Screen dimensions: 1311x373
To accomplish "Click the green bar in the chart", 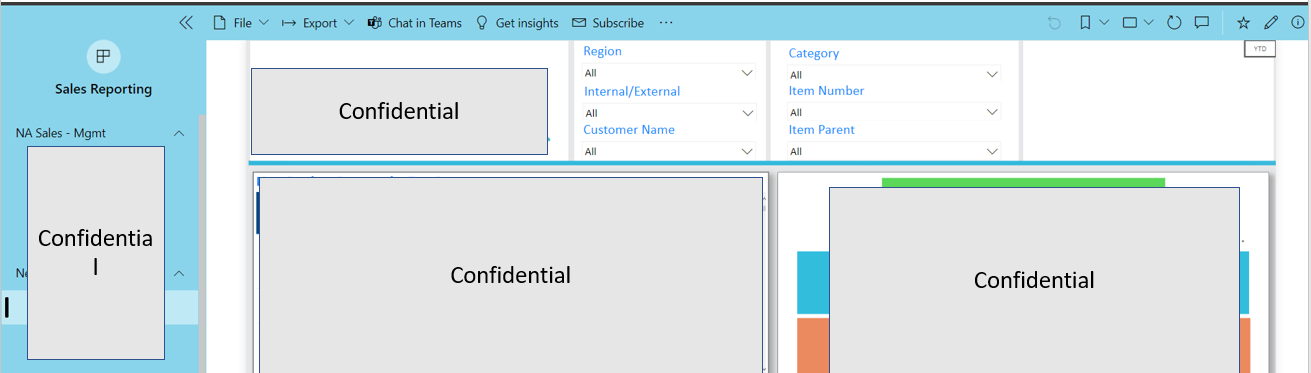I will point(1023,182).
